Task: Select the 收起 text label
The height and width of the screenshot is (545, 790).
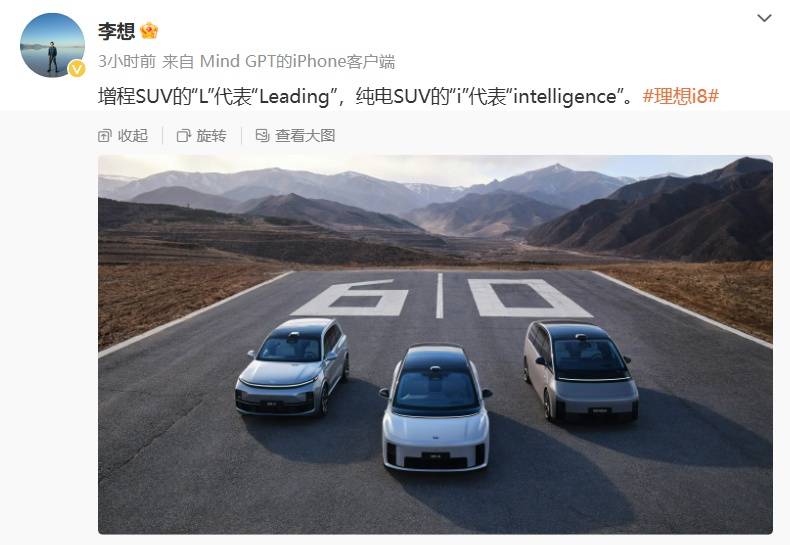Action: 133,135
